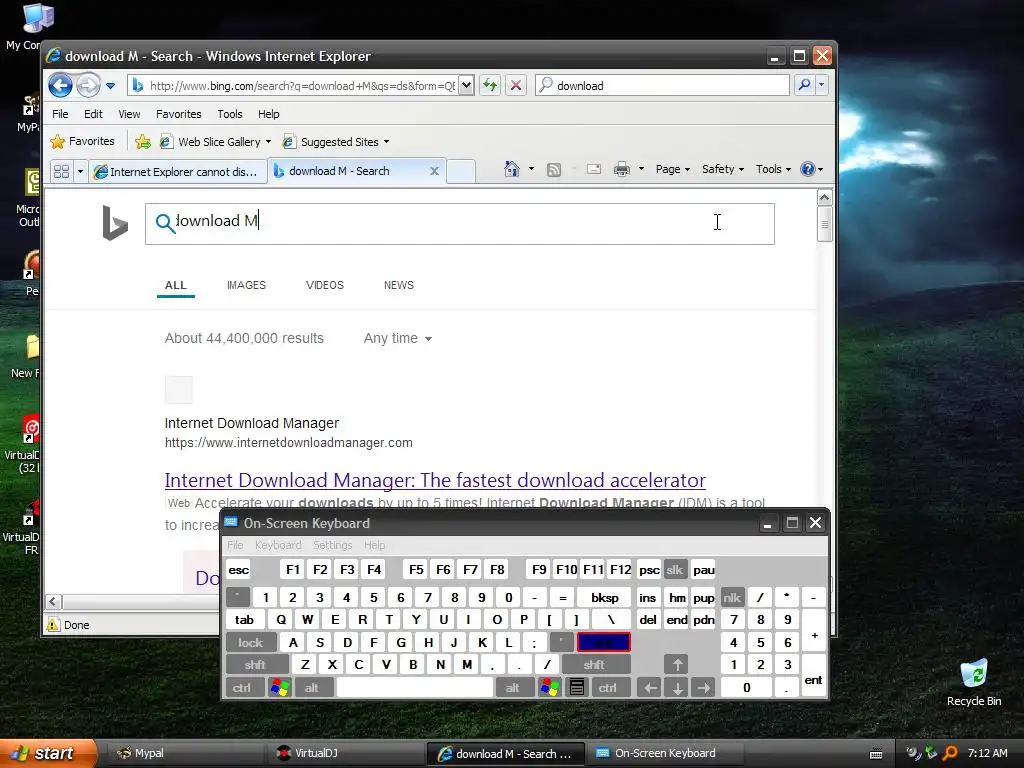Click into the Bing search box
The height and width of the screenshot is (768, 1024).
point(460,223)
